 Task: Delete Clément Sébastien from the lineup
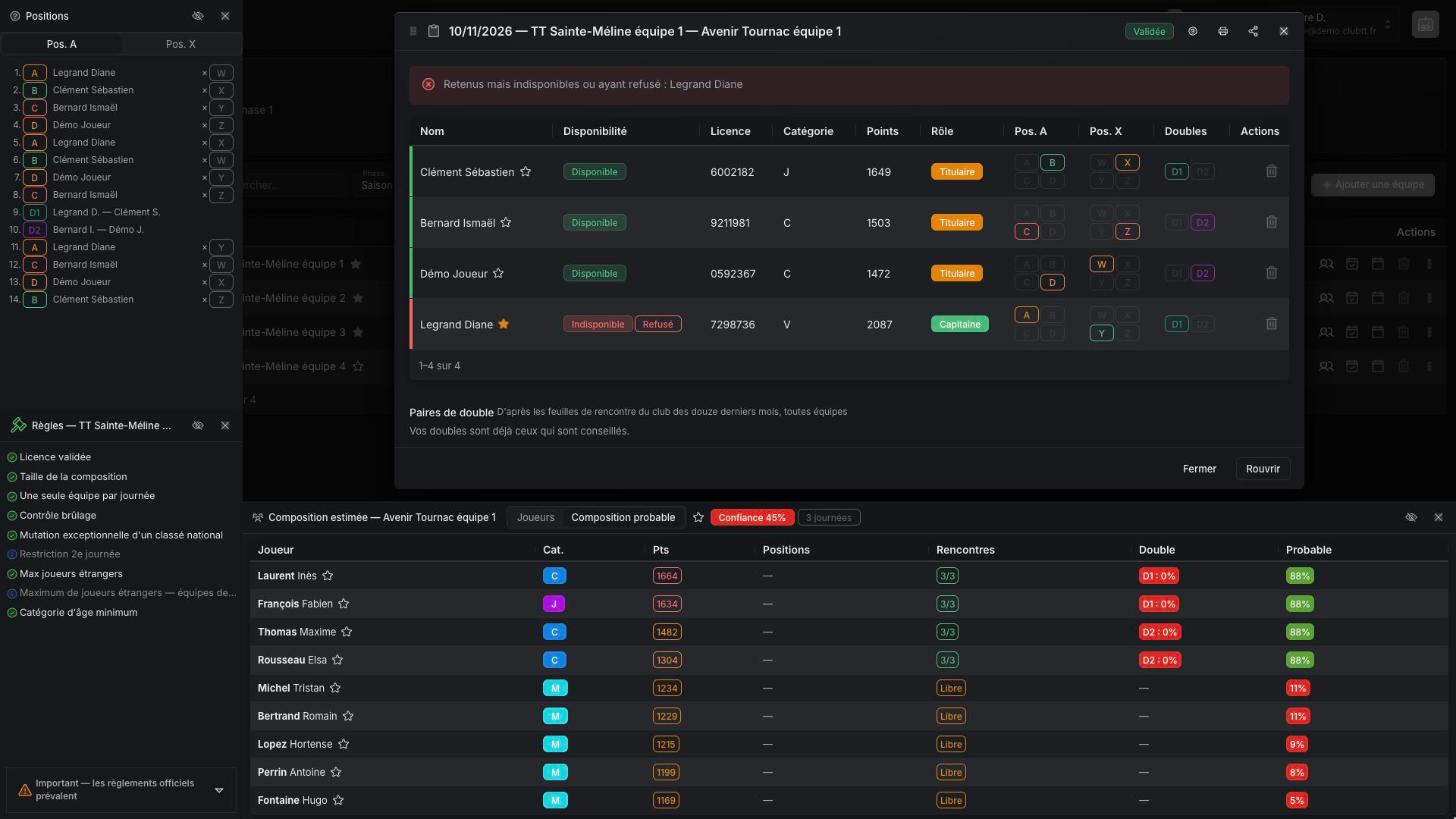pos(1271,171)
